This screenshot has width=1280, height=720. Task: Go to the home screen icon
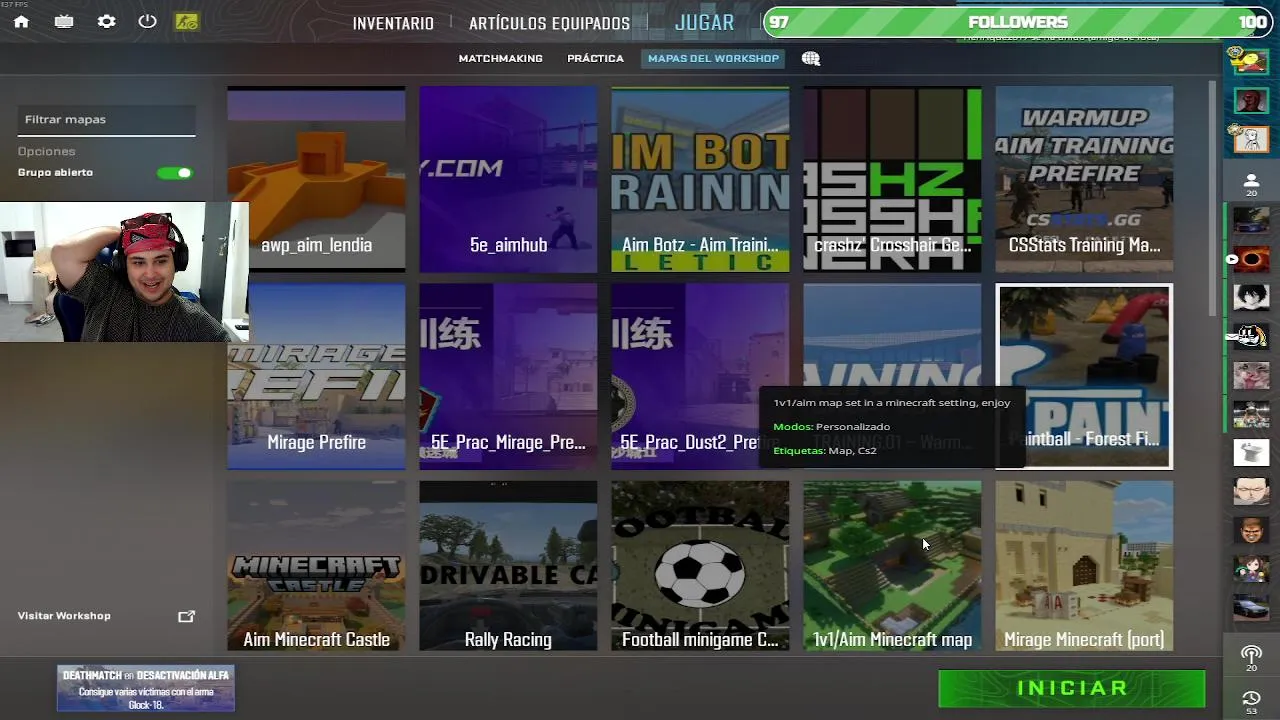tap(21, 21)
